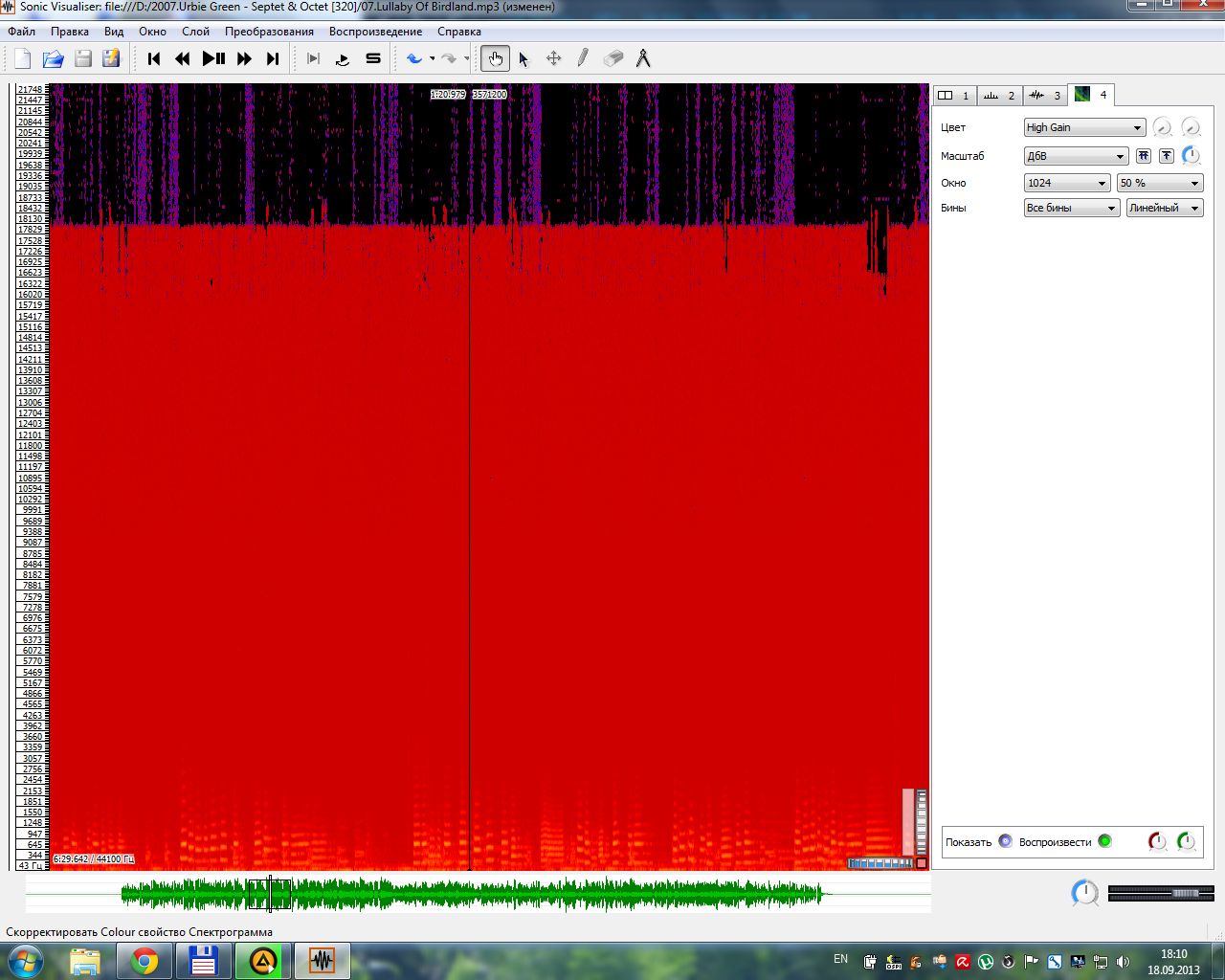Select the Edit move tool icon
The height and width of the screenshot is (980, 1225).
pos(553,59)
